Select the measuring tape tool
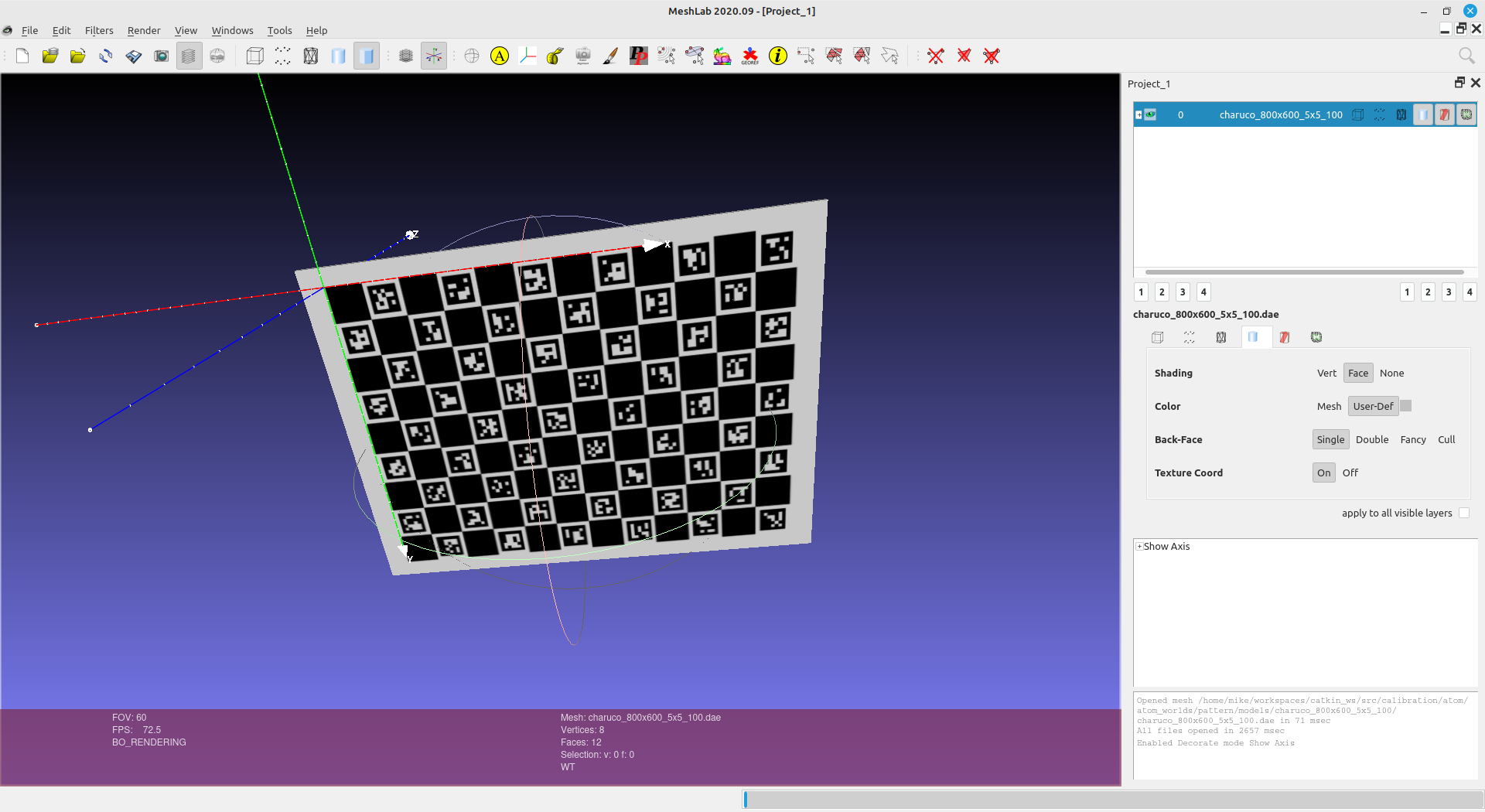 coord(555,56)
